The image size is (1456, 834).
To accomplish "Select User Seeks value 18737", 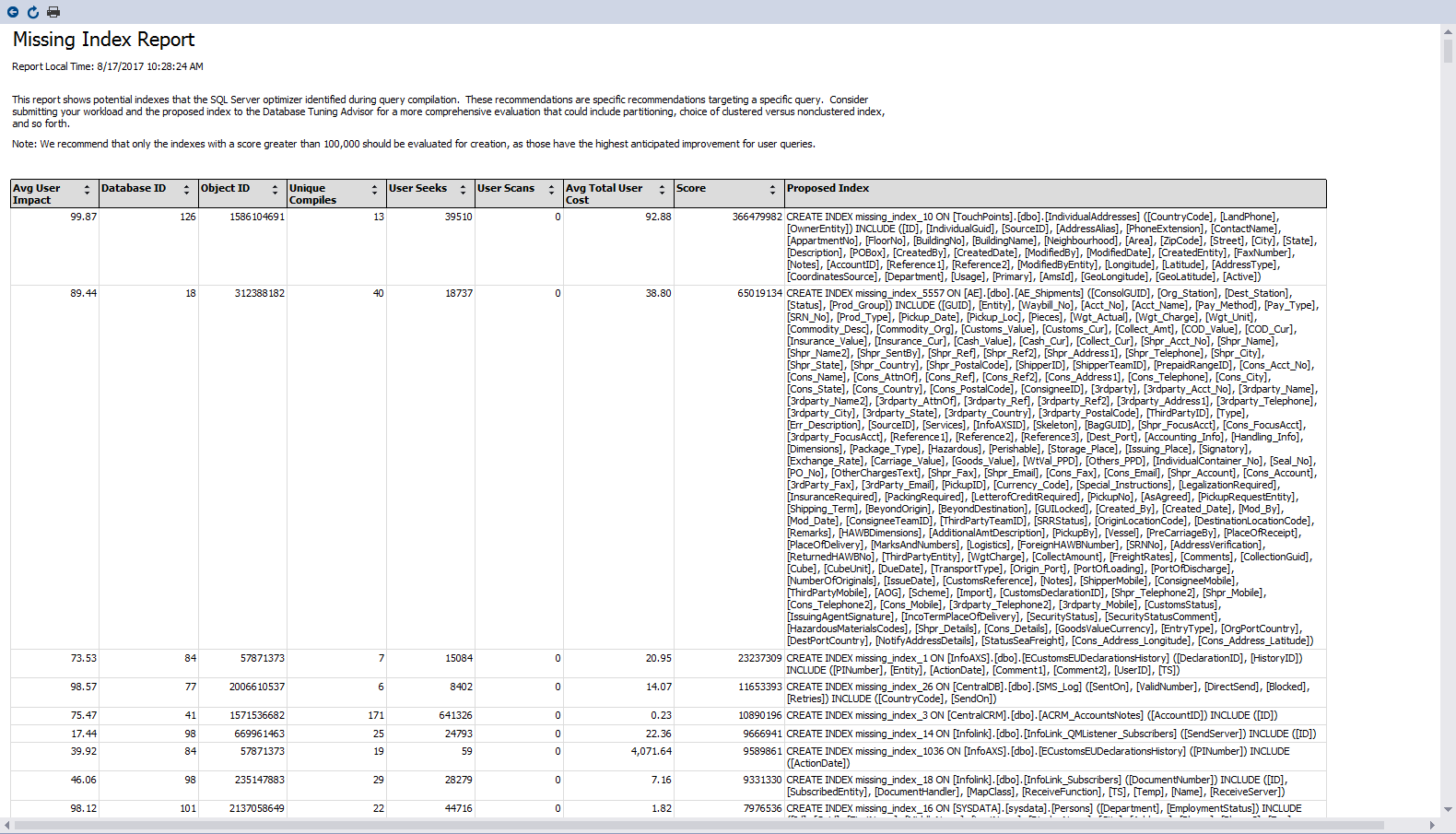I will click(x=459, y=293).
